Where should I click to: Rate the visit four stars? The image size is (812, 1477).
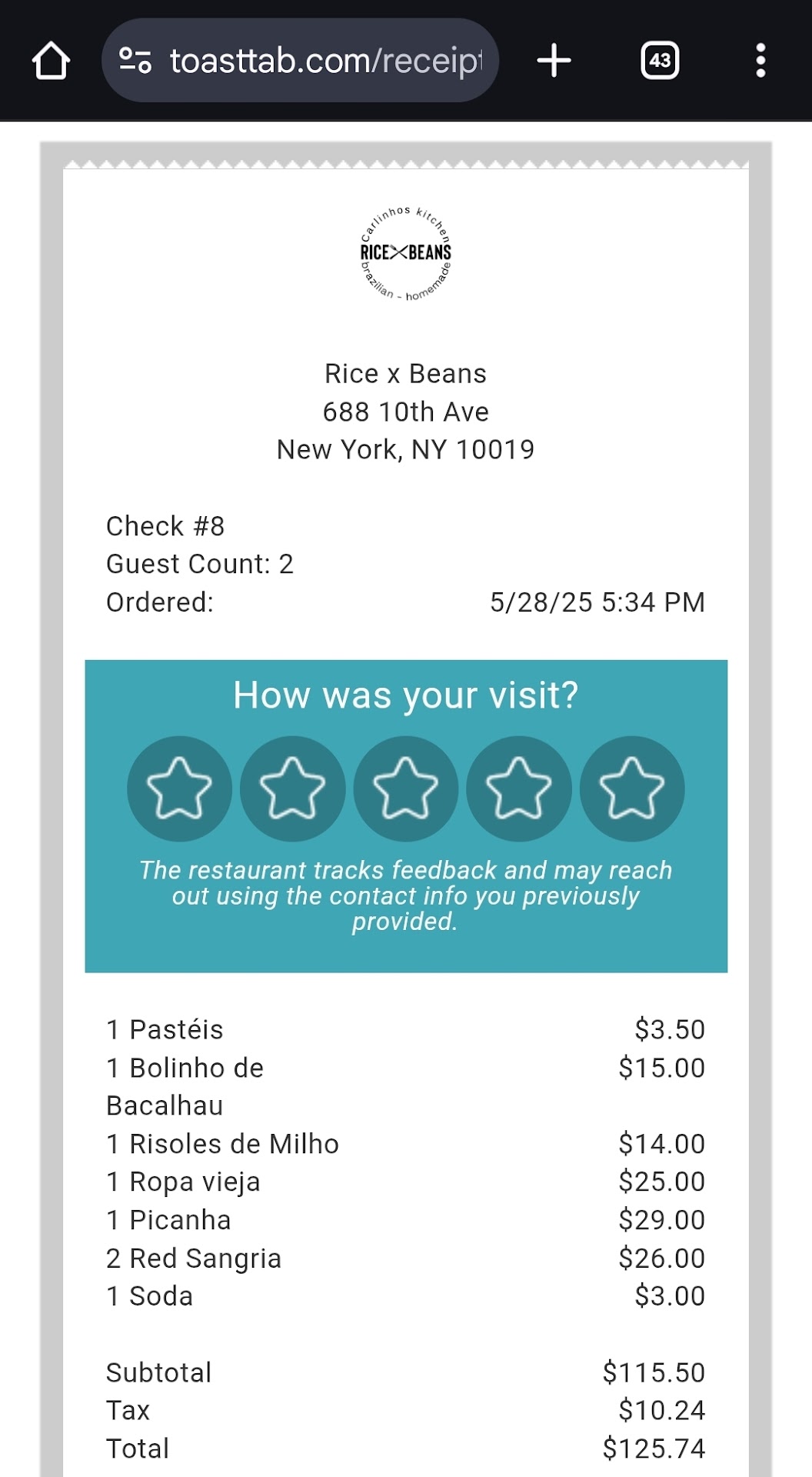[519, 789]
